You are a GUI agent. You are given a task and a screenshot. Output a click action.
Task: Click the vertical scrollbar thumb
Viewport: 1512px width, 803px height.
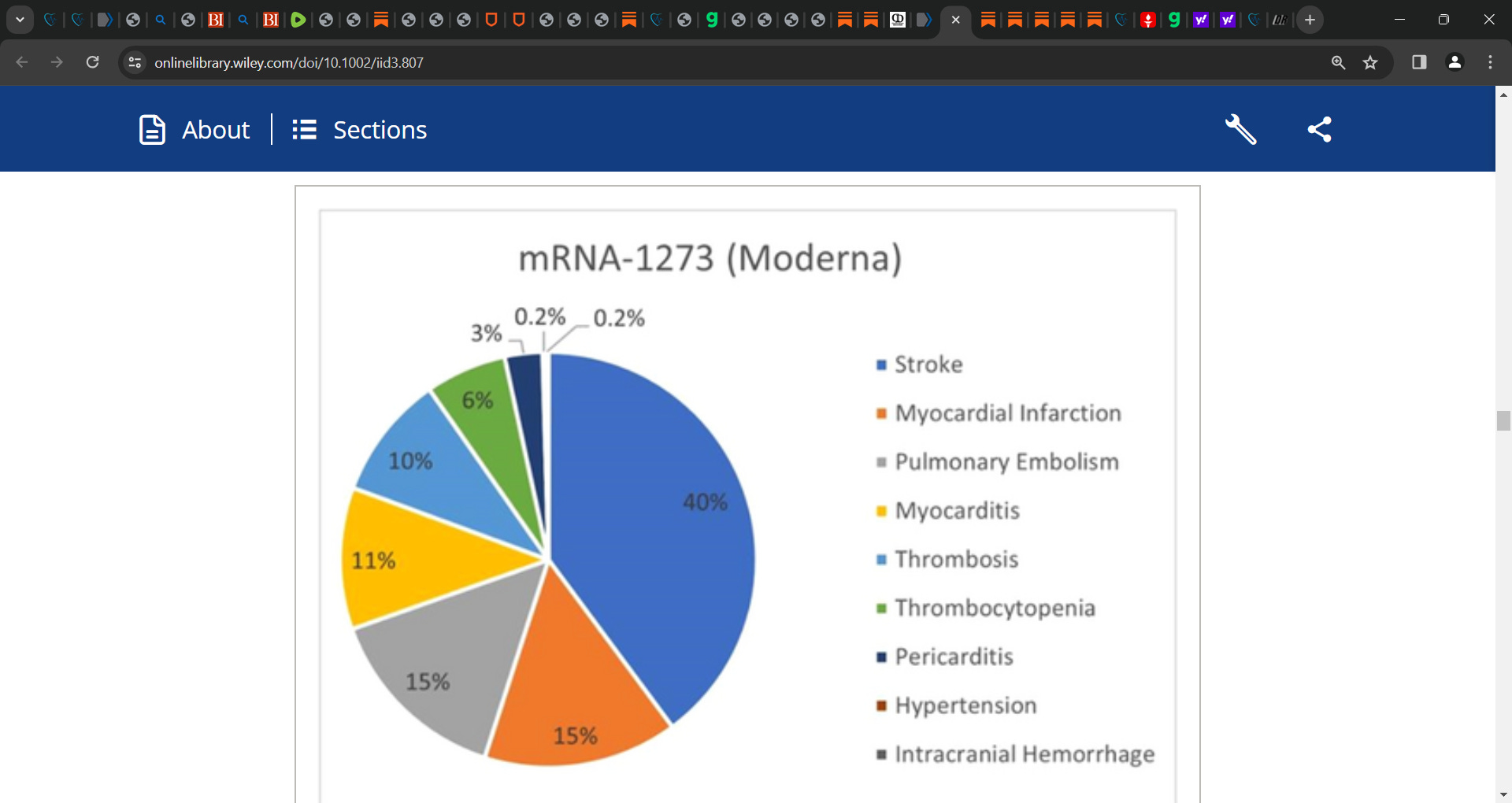pyautogui.click(x=1503, y=420)
